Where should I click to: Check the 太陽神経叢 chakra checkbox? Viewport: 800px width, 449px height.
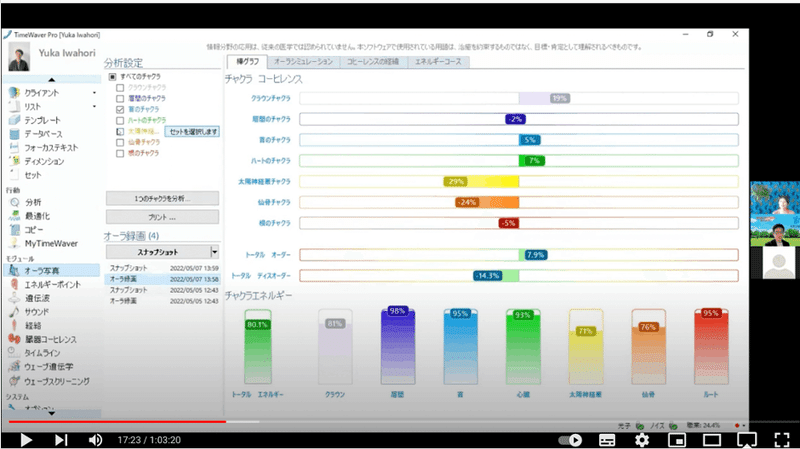pyautogui.click(x=120, y=132)
